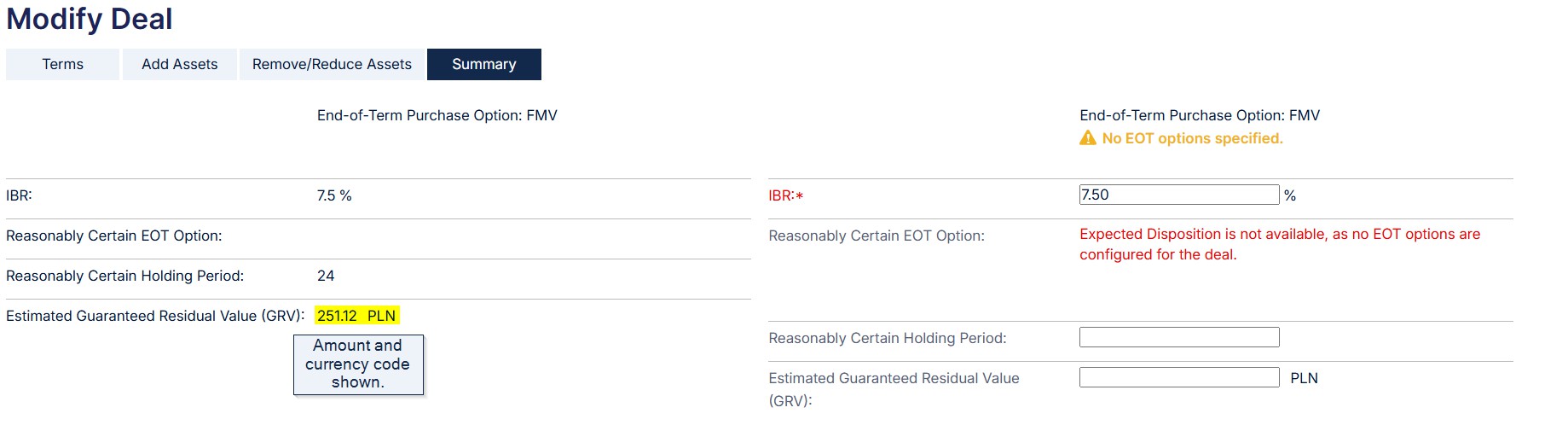Click the highlighted 251.12 PLN amount
This screenshot has width=1568, height=425.
(356, 316)
